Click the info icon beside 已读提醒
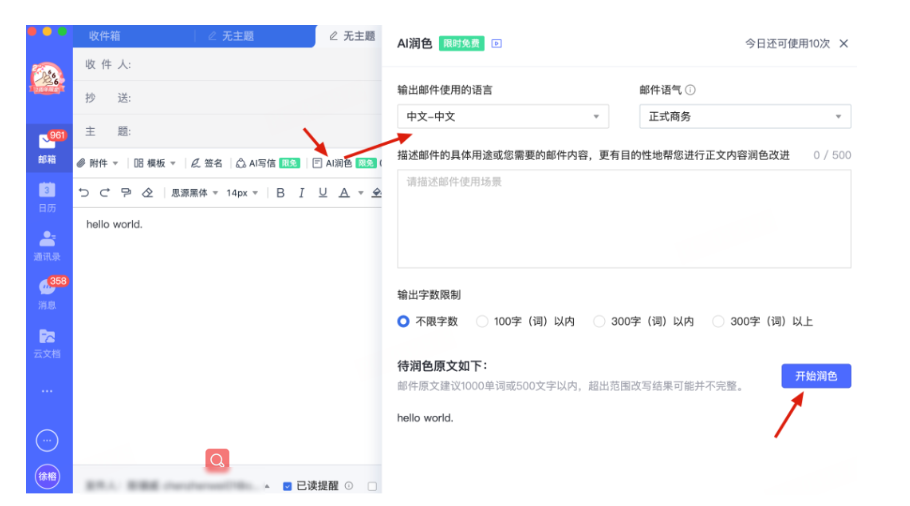Image resolution: width=910 pixels, height=506 pixels. (x=349, y=486)
